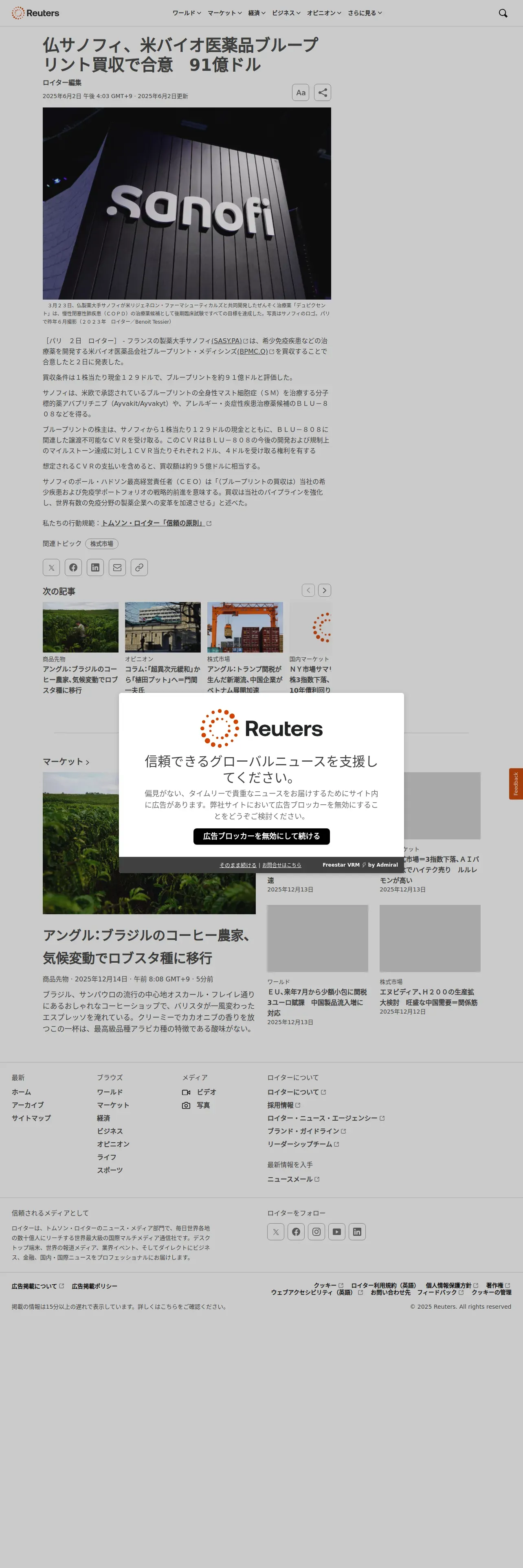523x1568 pixels.
Task: Follow Reuters on LinkedIn in the footer
Action: tap(357, 1231)
